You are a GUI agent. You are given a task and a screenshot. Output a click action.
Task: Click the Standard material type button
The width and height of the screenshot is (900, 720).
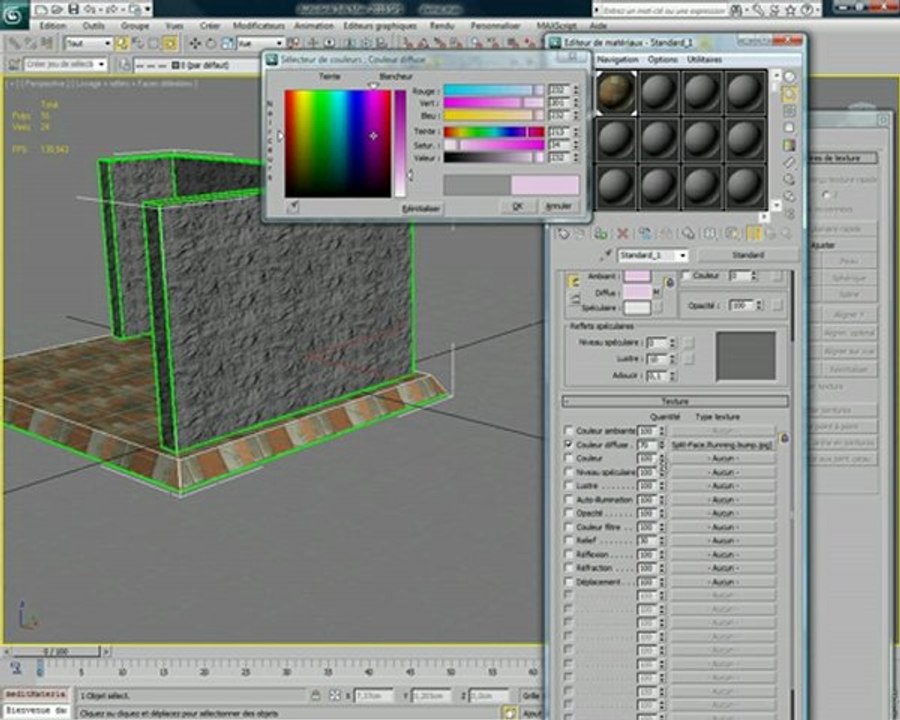[748, 255]
